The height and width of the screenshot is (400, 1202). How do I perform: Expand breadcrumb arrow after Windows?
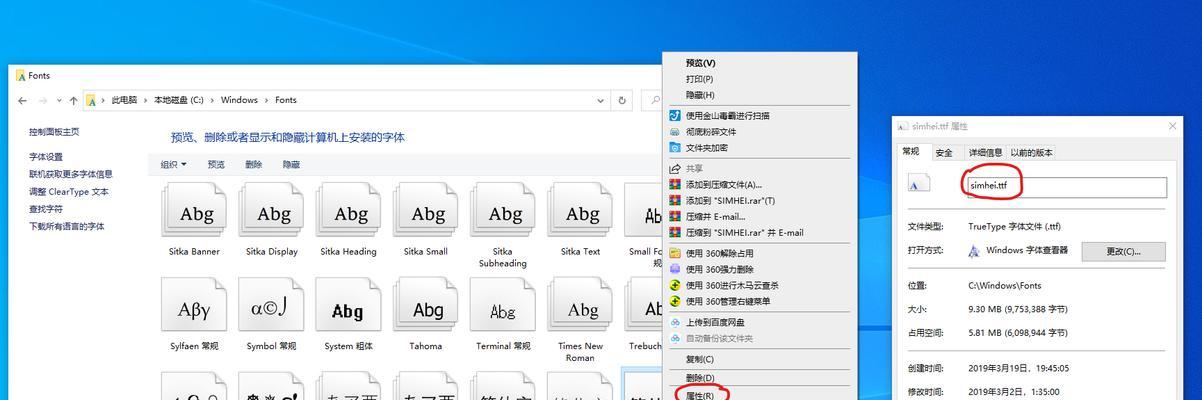pos(267,100)
